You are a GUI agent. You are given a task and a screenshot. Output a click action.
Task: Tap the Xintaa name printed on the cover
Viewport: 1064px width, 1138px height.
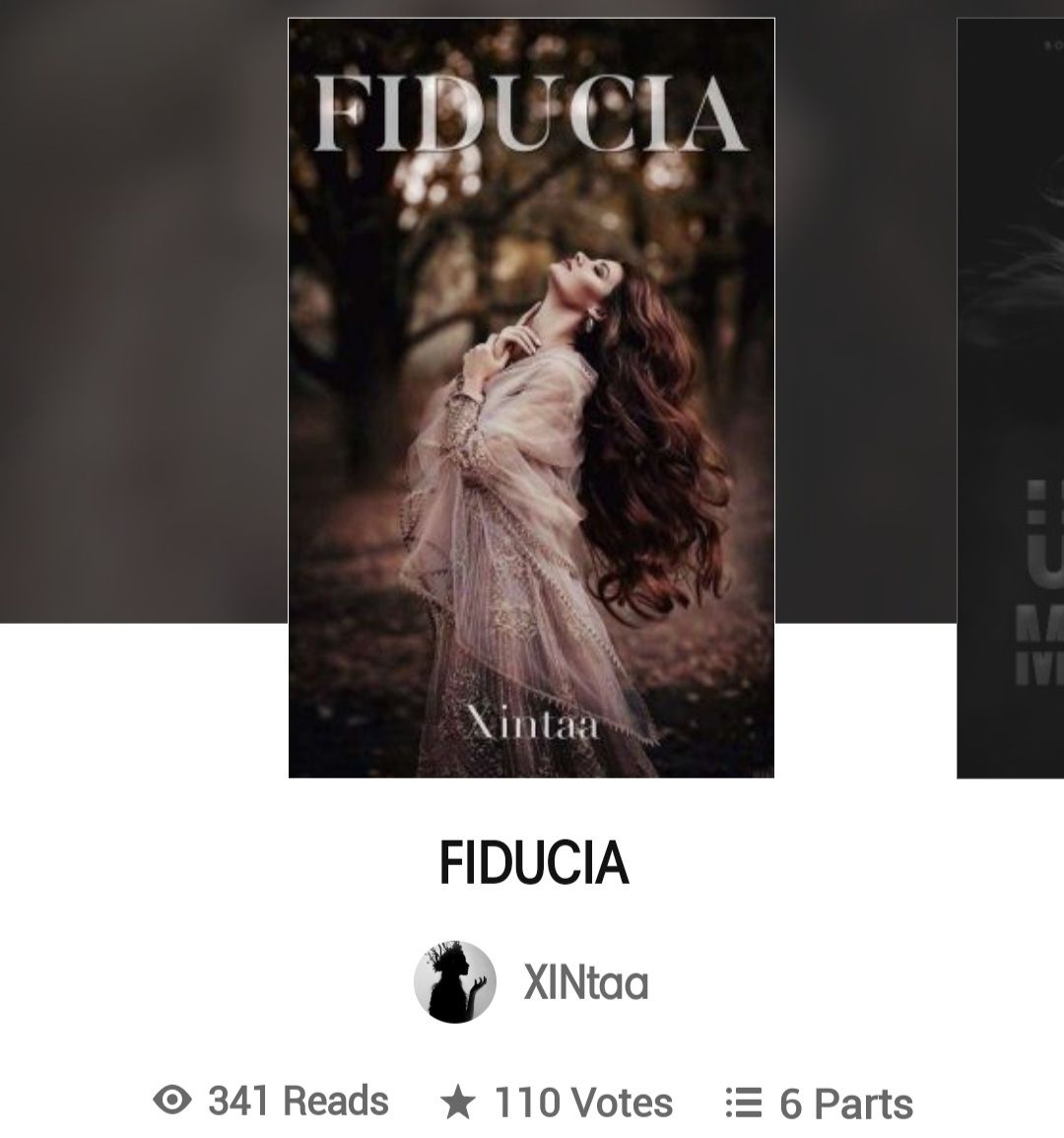tap(532, 722)
